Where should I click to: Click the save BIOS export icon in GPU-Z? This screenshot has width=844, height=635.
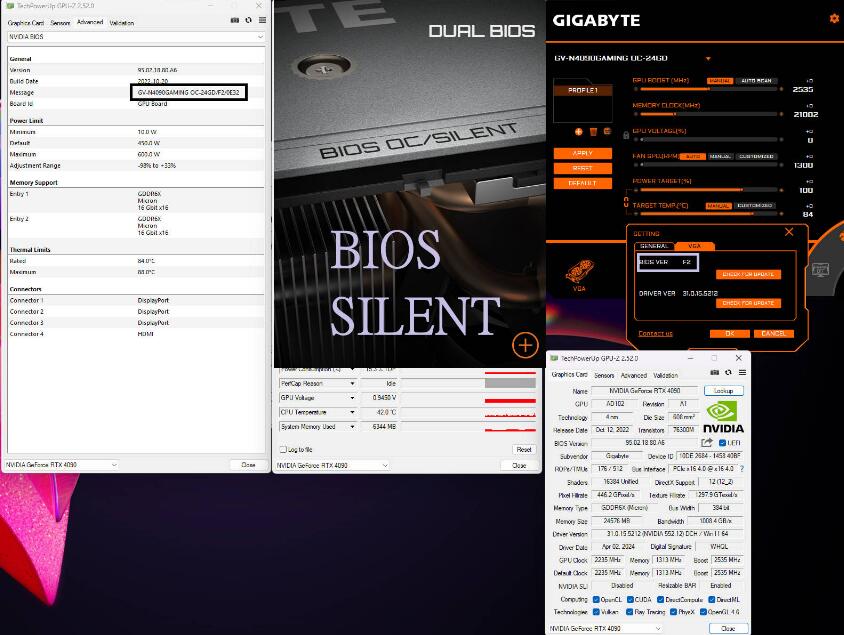(x=708, y=442)
